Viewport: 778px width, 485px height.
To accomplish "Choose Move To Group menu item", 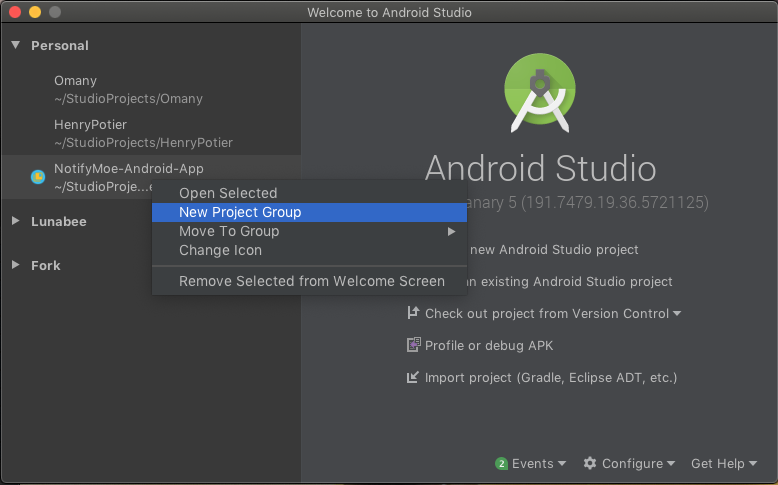I will [309, 231].
